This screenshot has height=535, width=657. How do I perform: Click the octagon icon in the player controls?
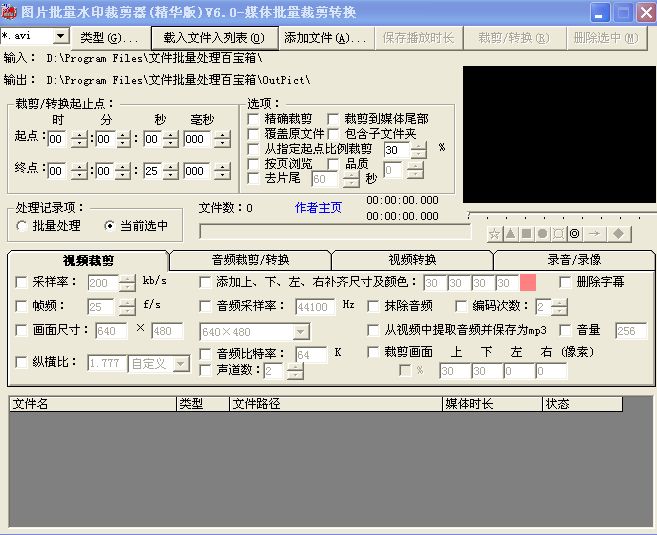[542, 234]
